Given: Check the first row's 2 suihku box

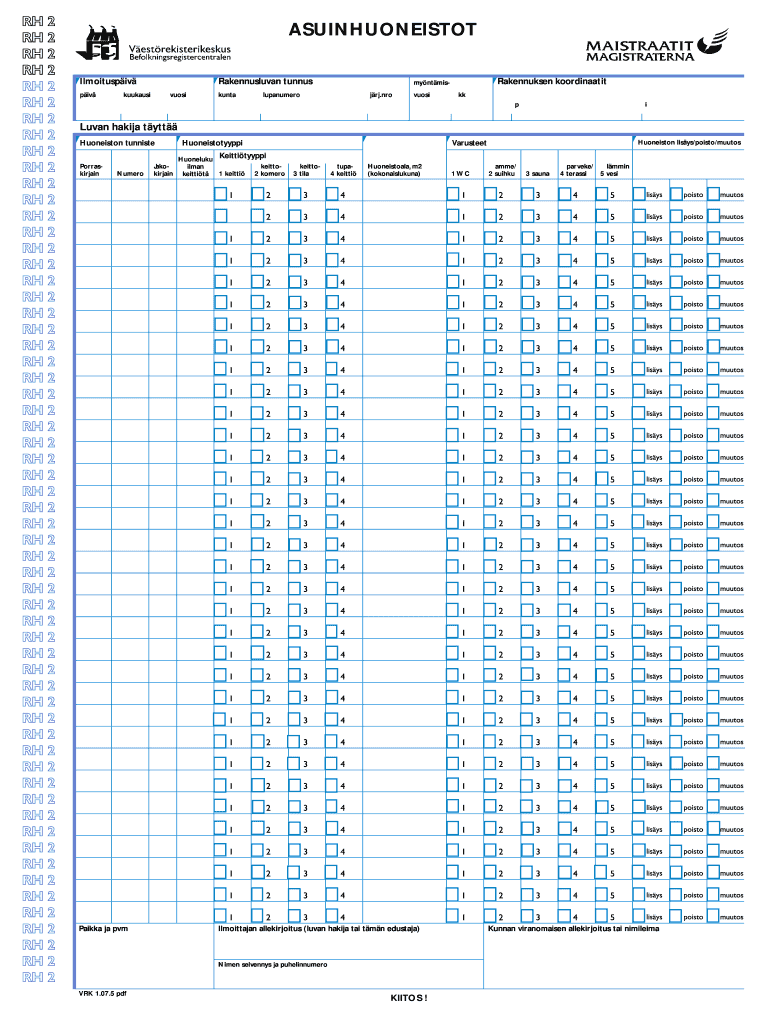Looking at the screenshot, I should coord(490,193).
